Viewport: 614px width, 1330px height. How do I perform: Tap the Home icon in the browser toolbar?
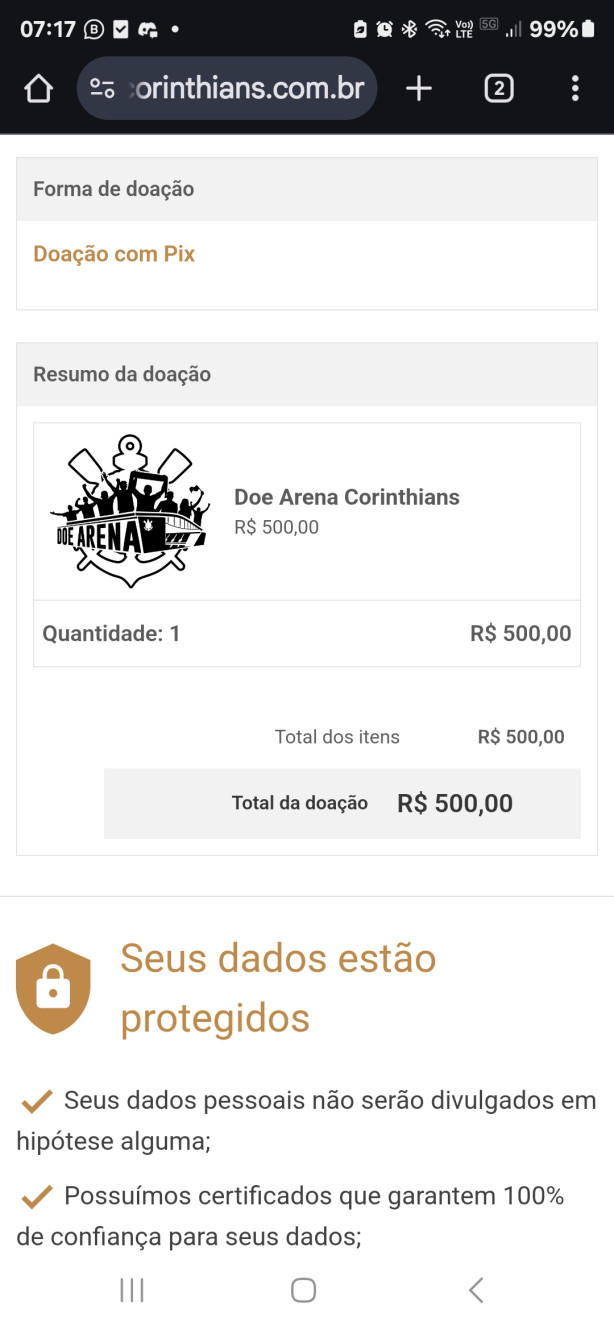click(x=38, y=88)
